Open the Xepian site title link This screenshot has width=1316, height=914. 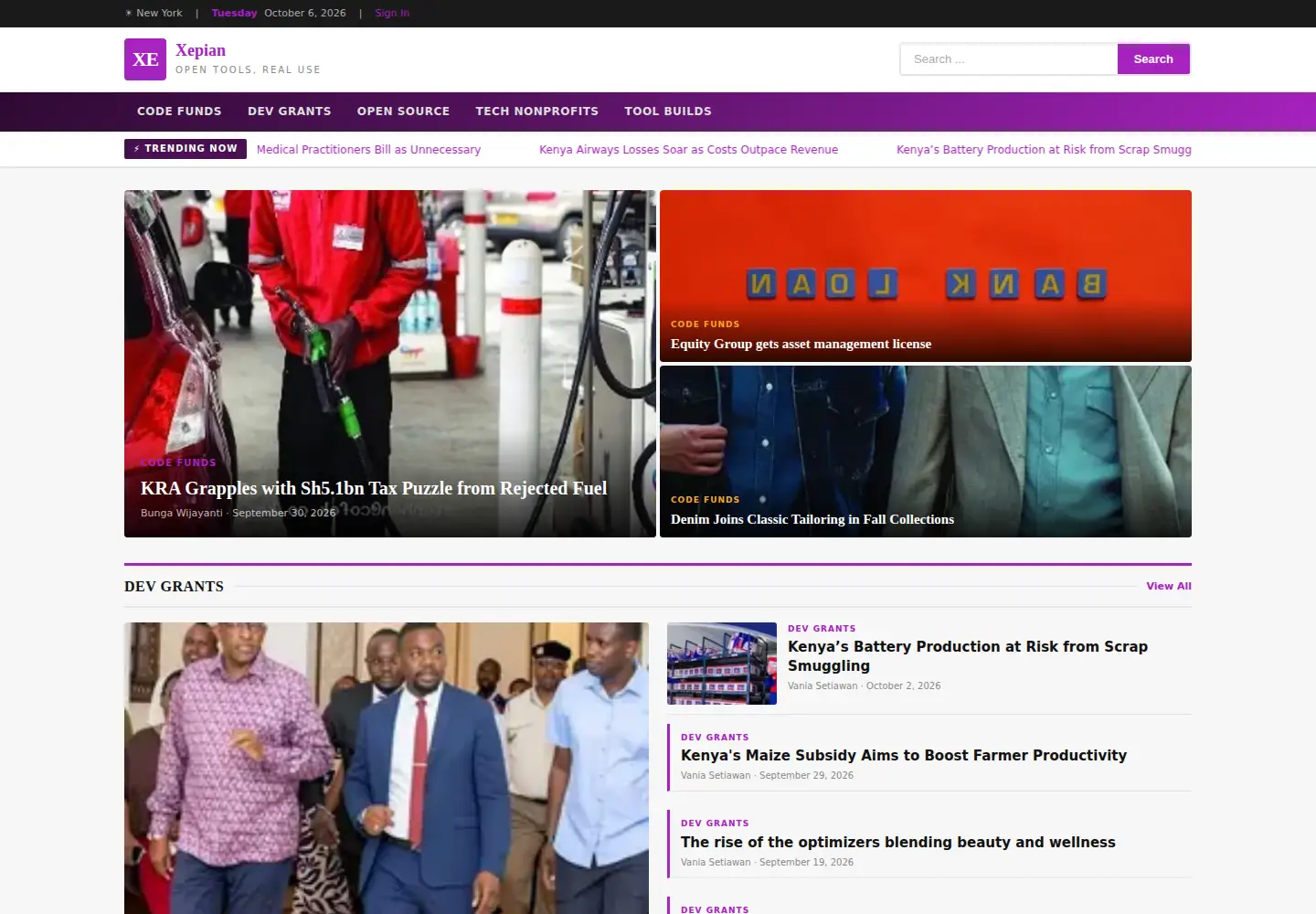[200, 50]
